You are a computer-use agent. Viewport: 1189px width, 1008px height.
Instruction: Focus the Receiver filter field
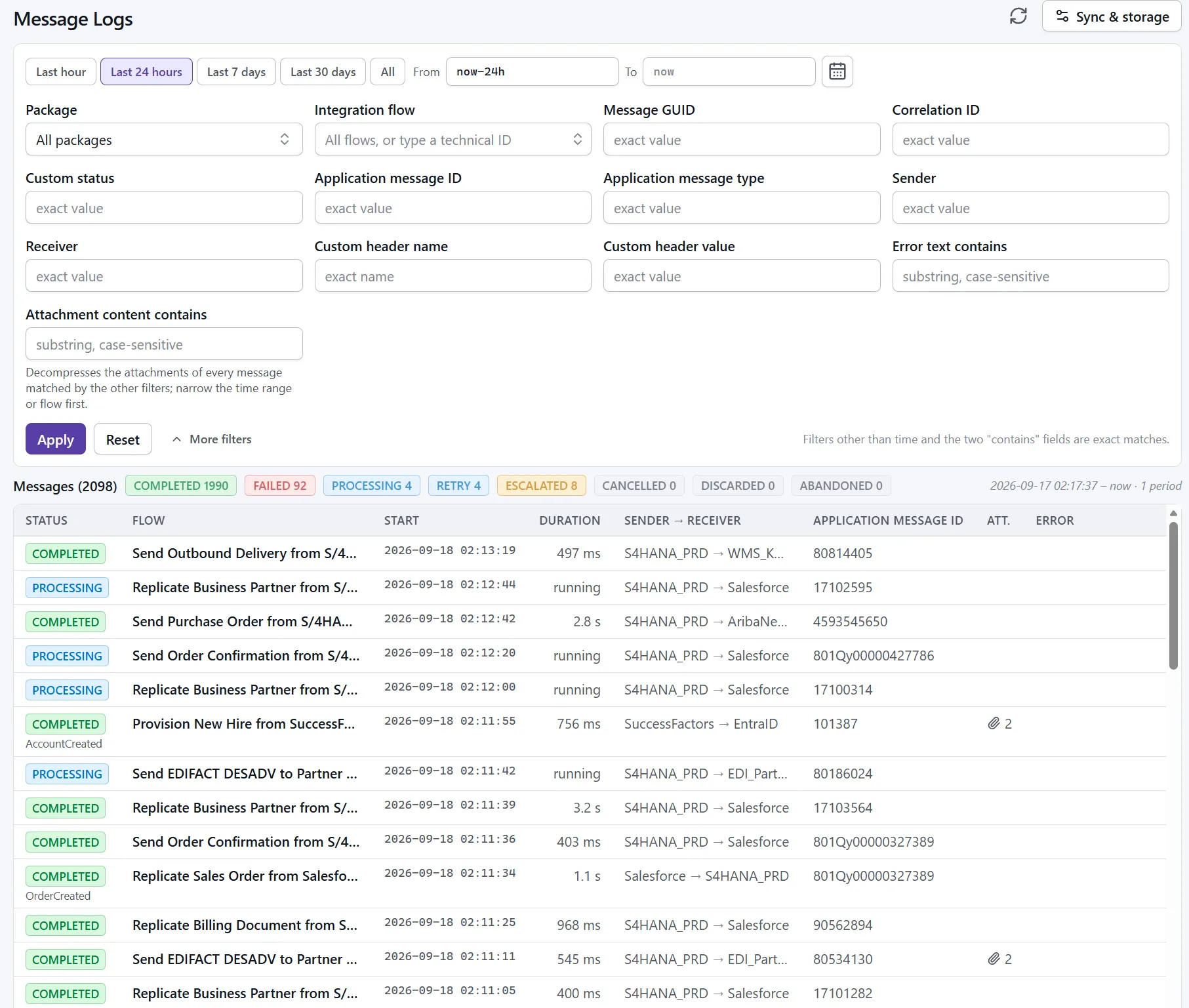tap(164, 276)
